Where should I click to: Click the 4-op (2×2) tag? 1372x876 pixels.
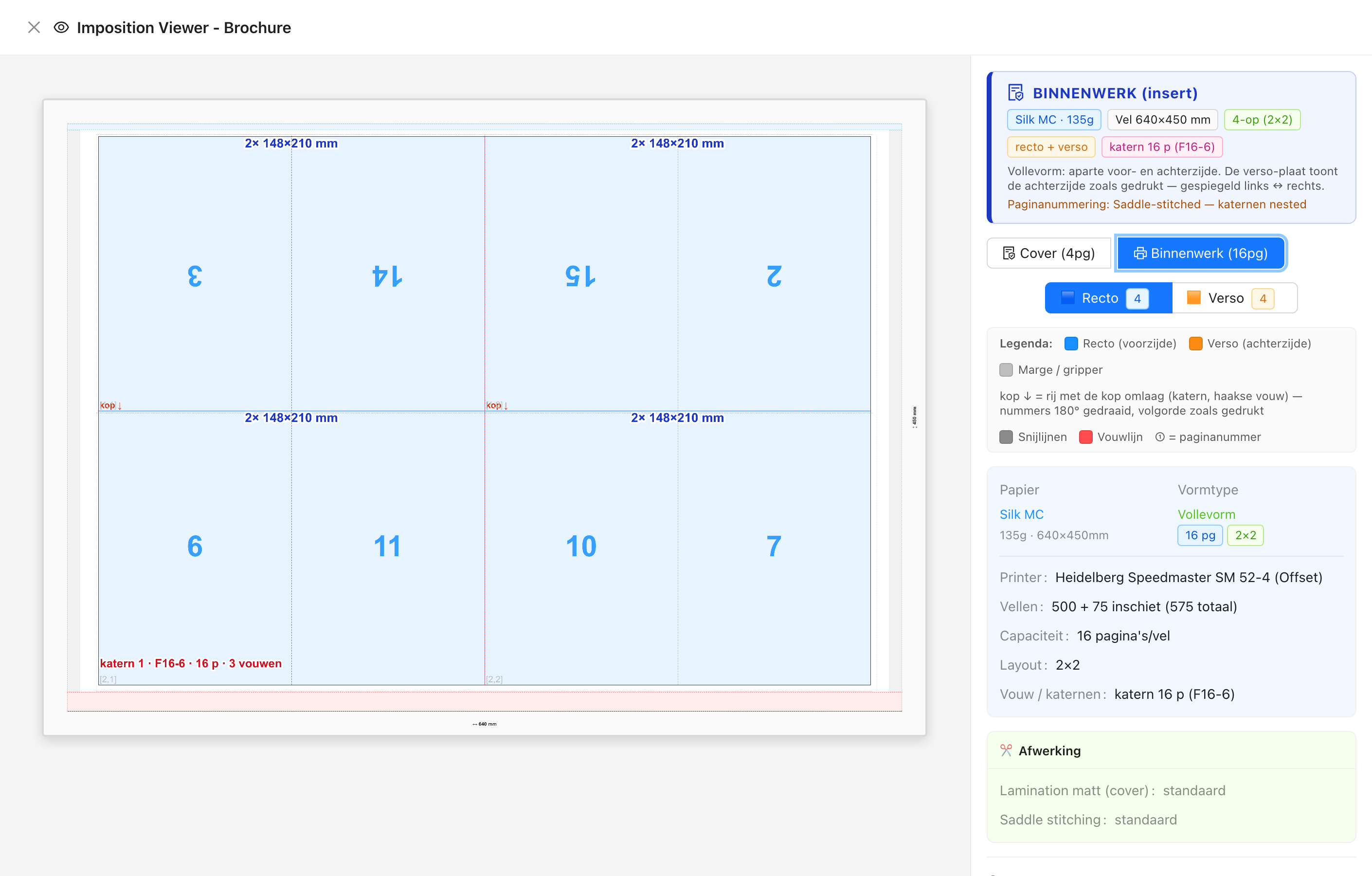[x=1262, y=120]
